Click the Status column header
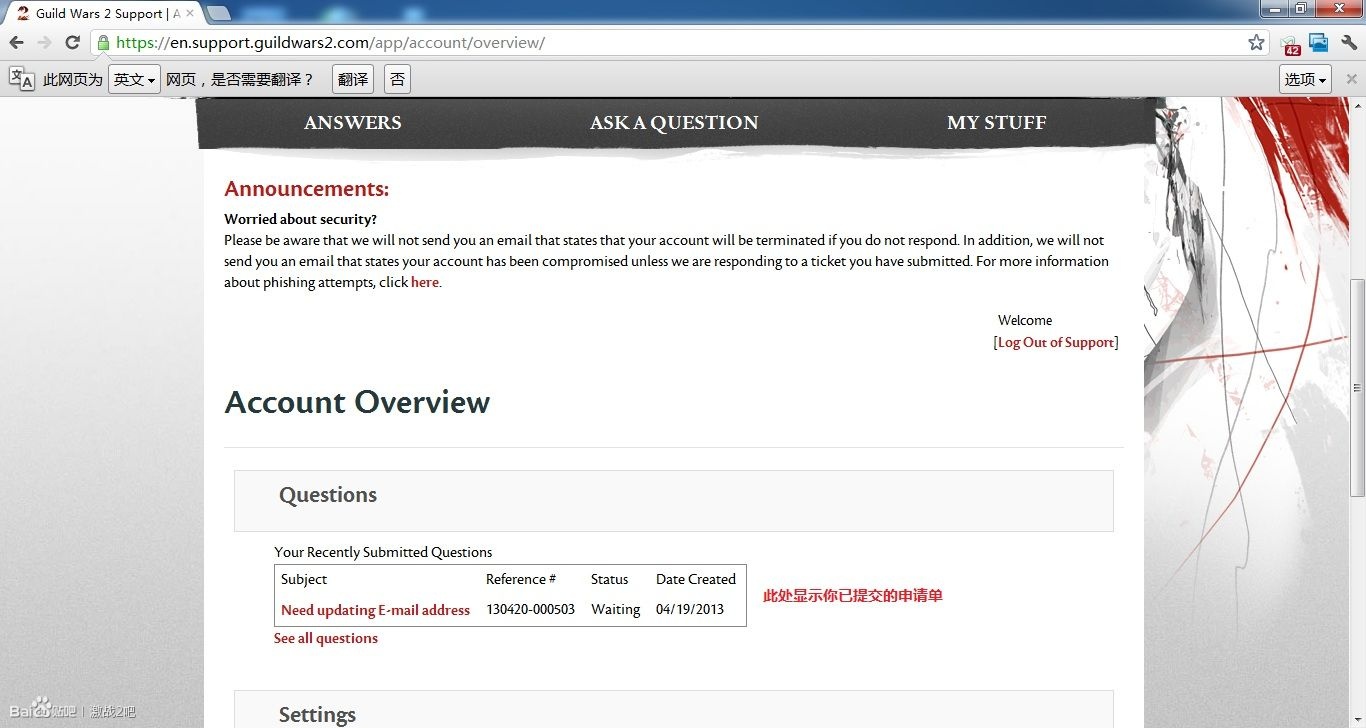The height and width of the screenshot is (728, 1366). (x=609, y=579)
